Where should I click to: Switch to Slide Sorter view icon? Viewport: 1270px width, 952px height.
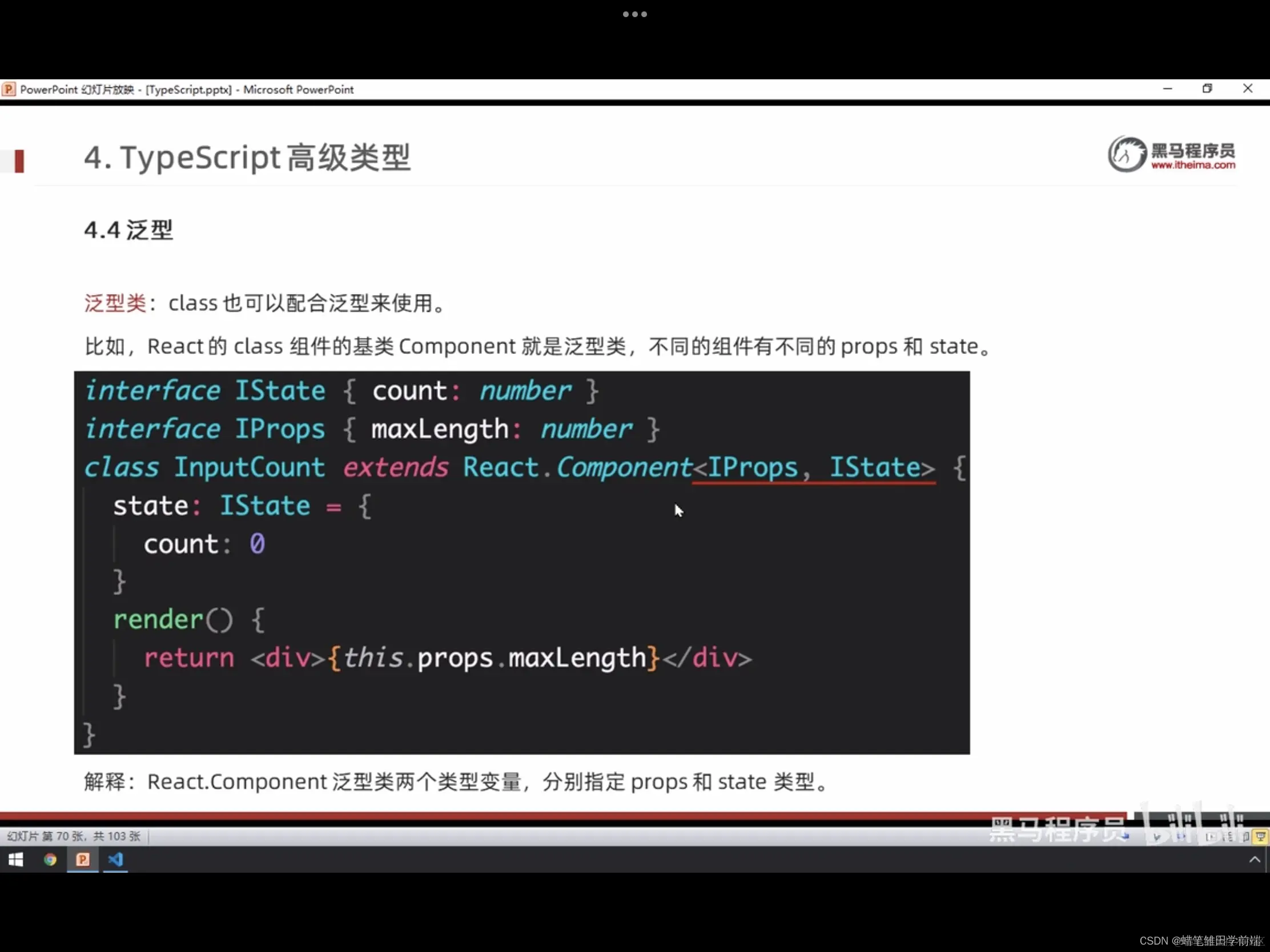pyautogui.click(x=1229, y=837)
